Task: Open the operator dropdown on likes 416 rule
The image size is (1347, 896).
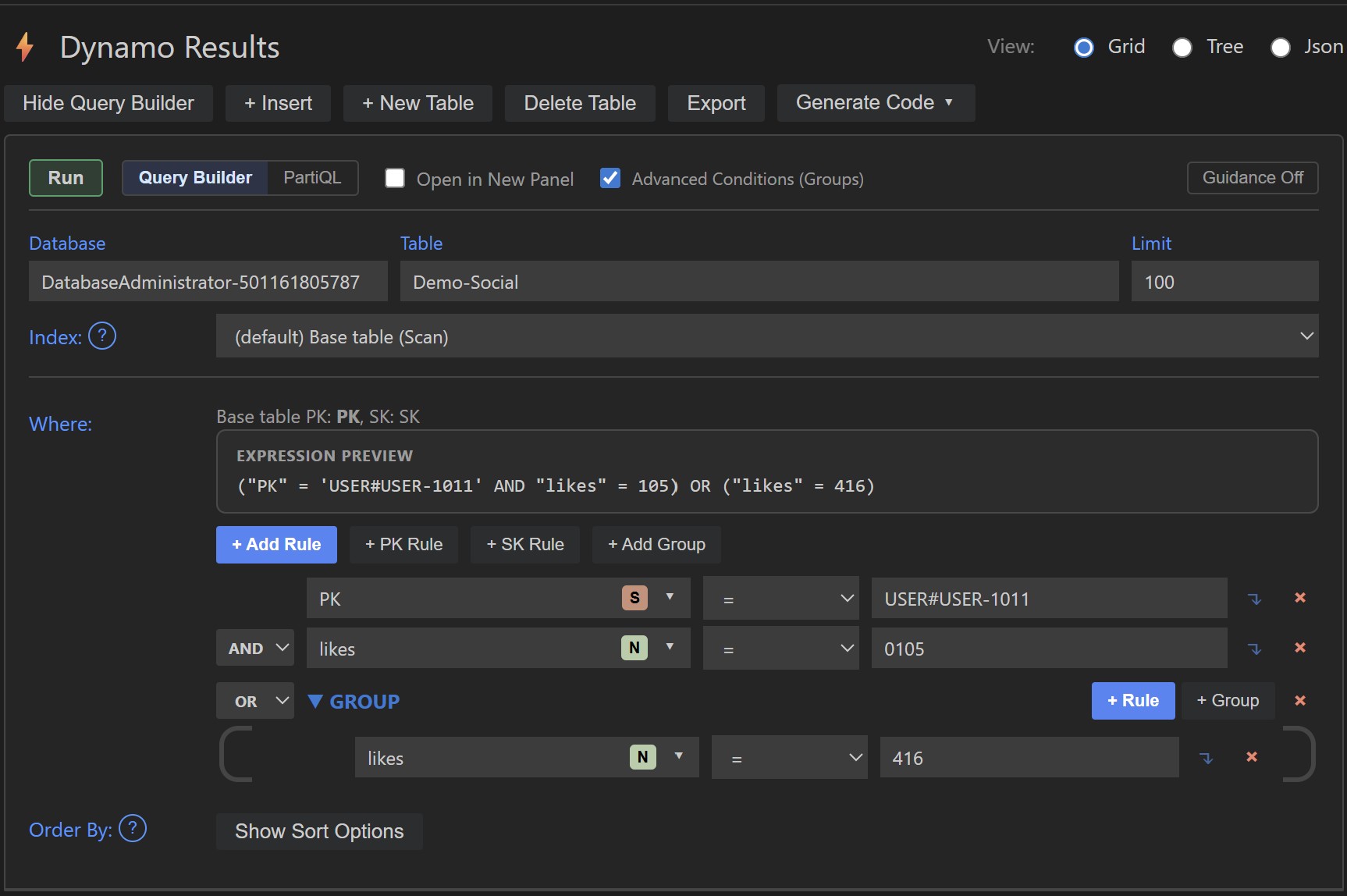Action: pos(790,758)
